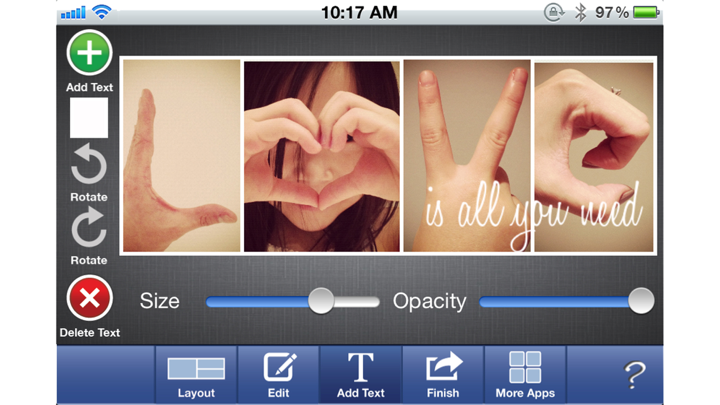
Task: Rotate text clockwise with lower Rotate icon
Action: 89,227
